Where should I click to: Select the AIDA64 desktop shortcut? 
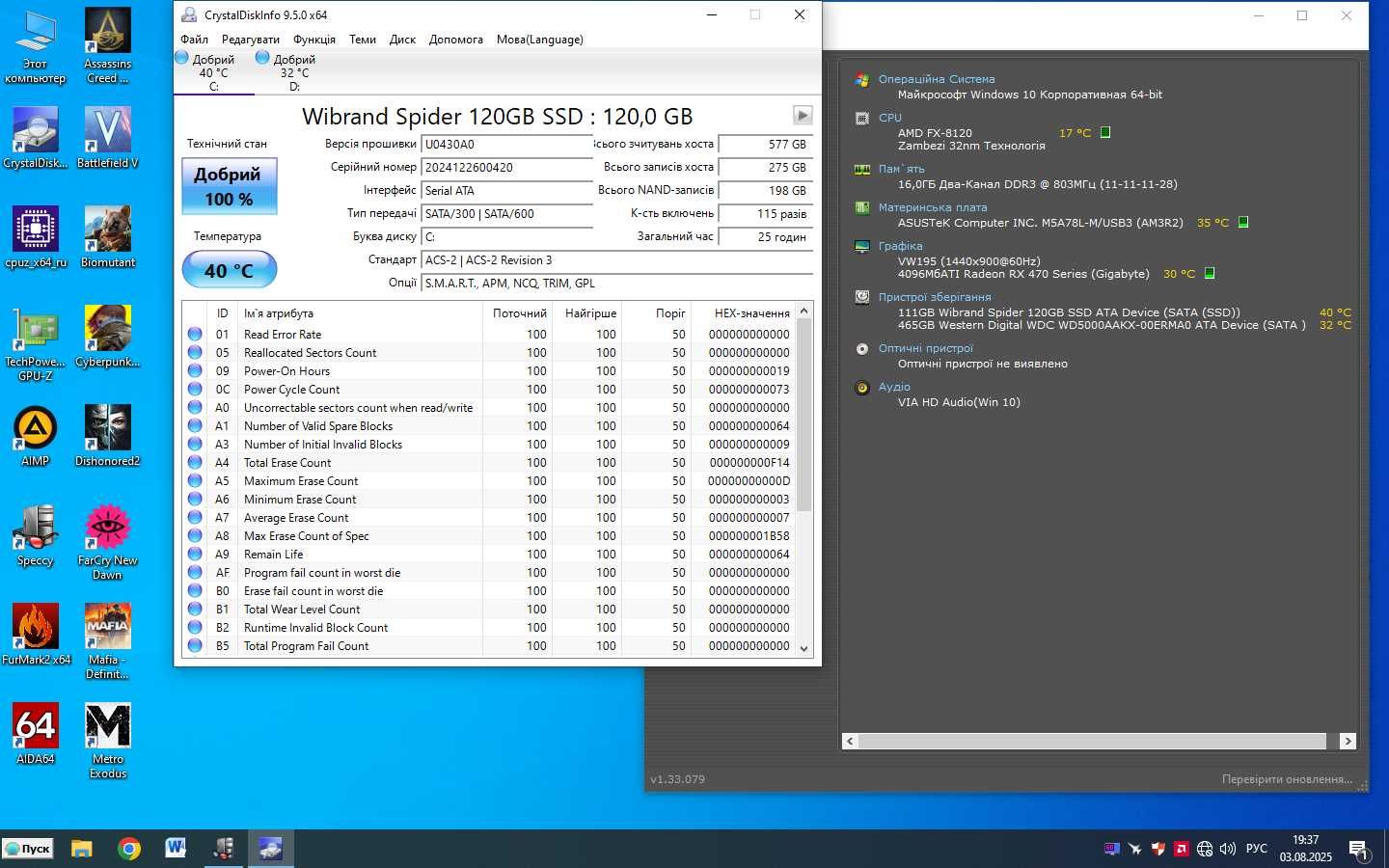point(36,733)
